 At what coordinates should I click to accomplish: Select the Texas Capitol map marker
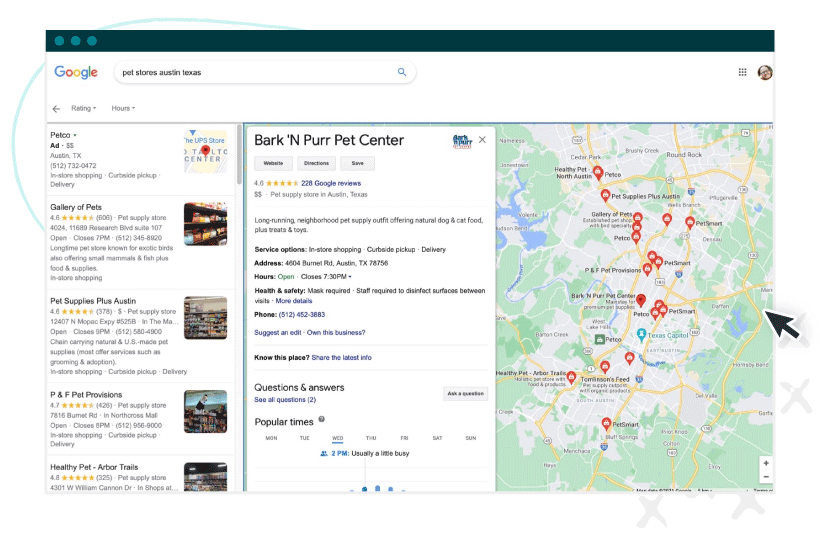pyautogui.click(x=641, y=334)
